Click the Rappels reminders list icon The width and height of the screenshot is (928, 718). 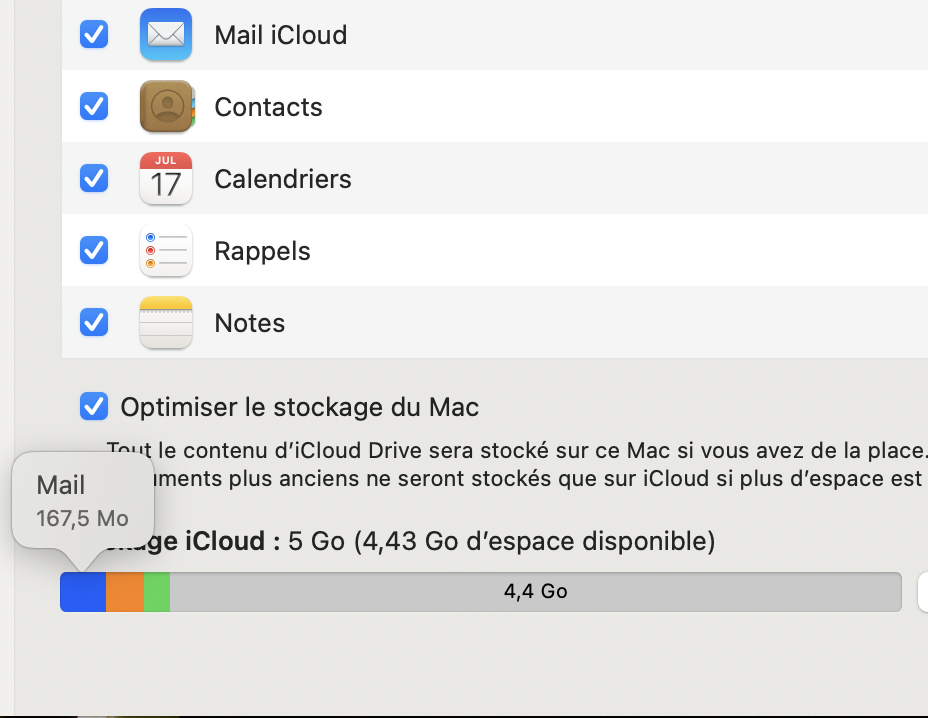[x=166, y=251]
